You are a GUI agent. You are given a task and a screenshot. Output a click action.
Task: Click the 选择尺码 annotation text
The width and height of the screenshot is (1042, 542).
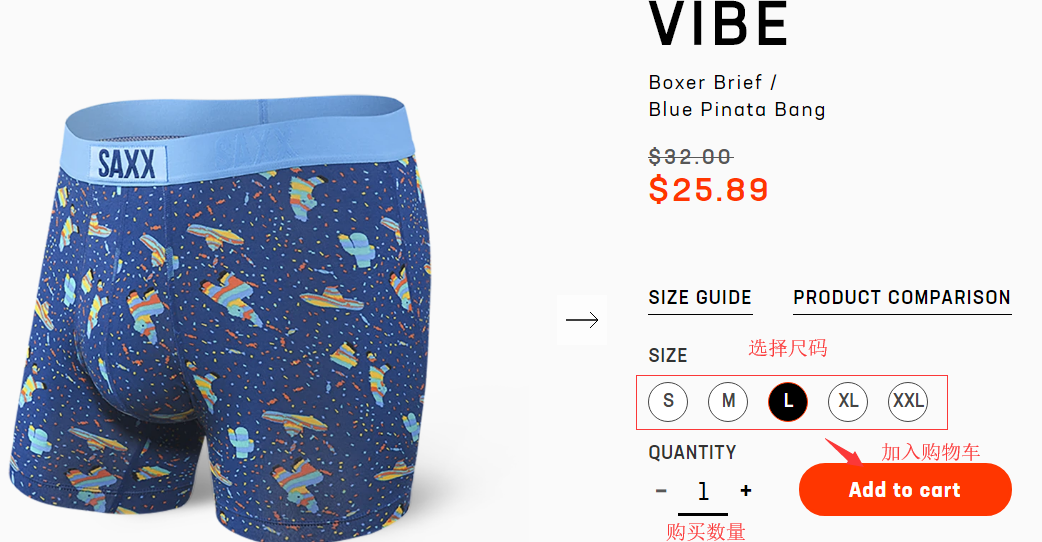[787, 348]
